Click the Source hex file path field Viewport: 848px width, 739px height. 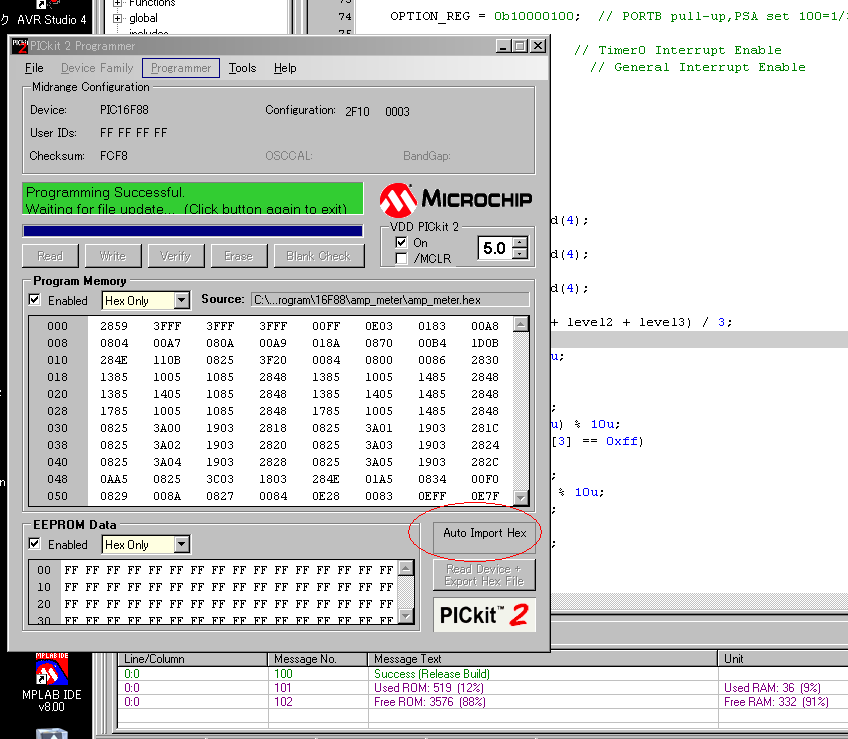pyautogui.click(x=390, y=300)
